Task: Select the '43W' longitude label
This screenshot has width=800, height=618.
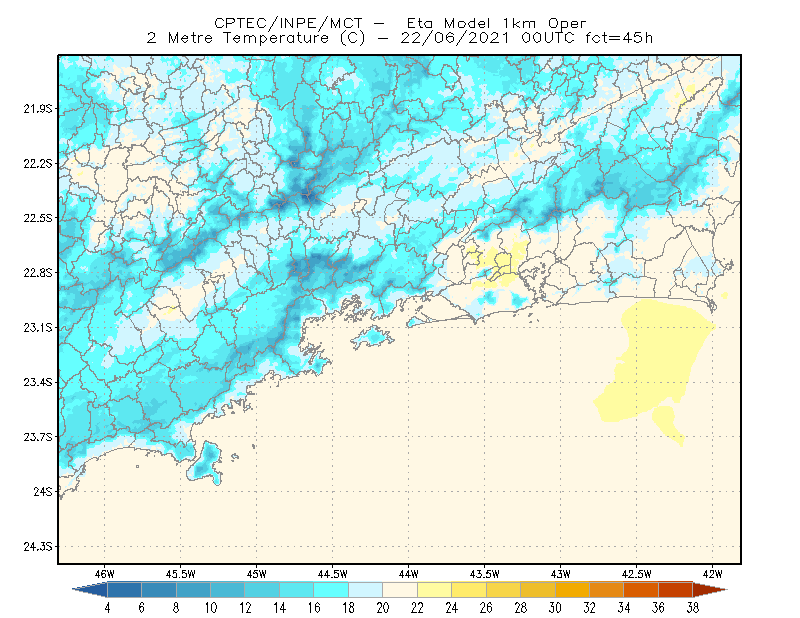Action: tap(561, 574)
